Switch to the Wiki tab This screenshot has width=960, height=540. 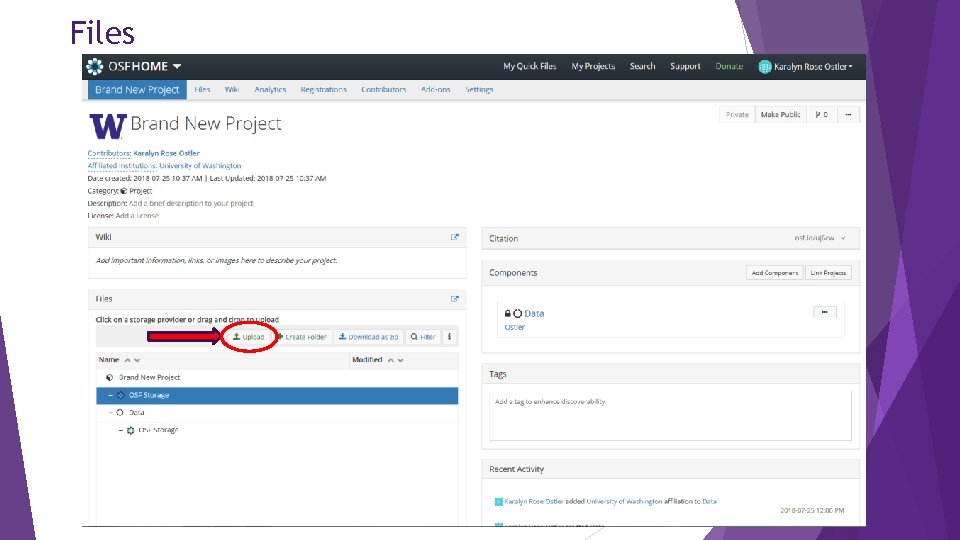point(231,89)
